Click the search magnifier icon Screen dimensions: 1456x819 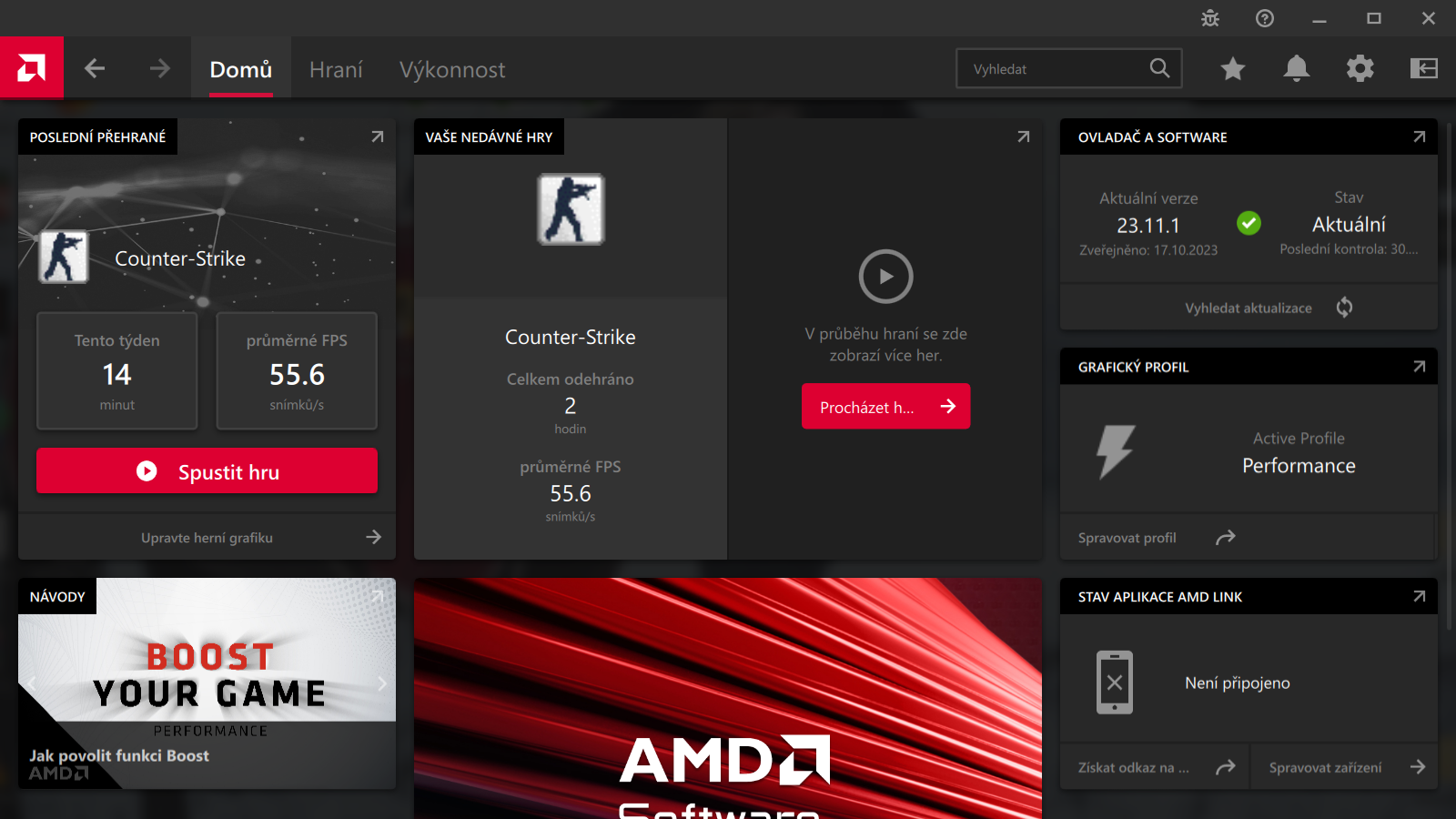pos(1159,68)
